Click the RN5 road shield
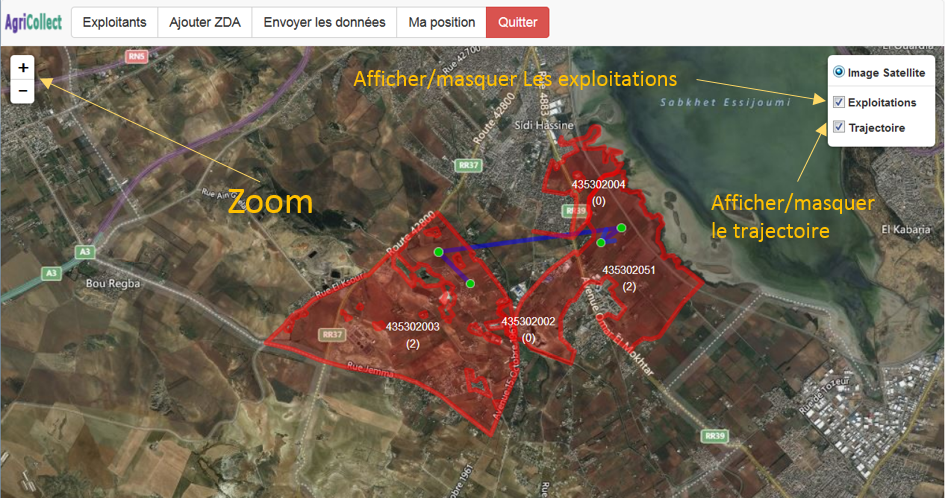The width and height of the screenshot is (945, 498). [x=137, y=57]
